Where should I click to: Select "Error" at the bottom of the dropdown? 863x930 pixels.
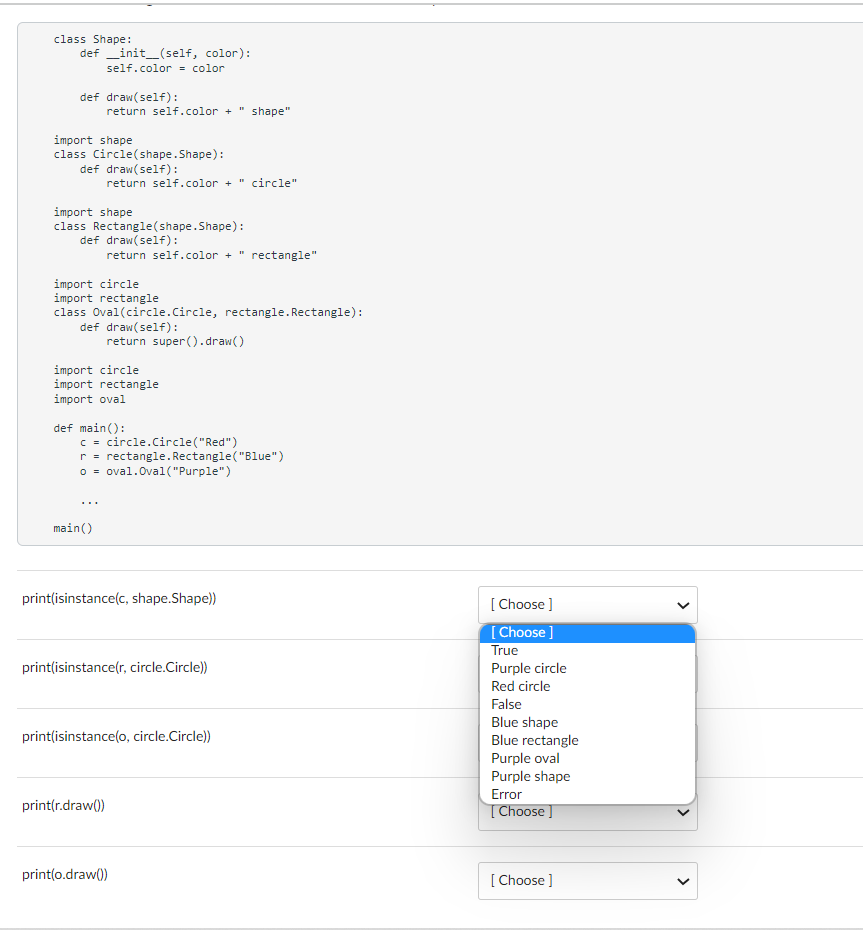click(505, 794)
